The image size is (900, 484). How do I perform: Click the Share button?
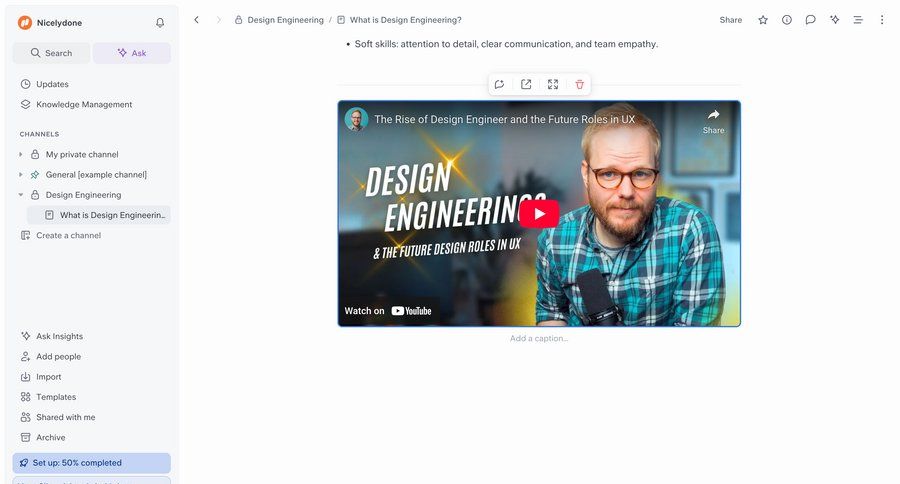tap(730, 20)
